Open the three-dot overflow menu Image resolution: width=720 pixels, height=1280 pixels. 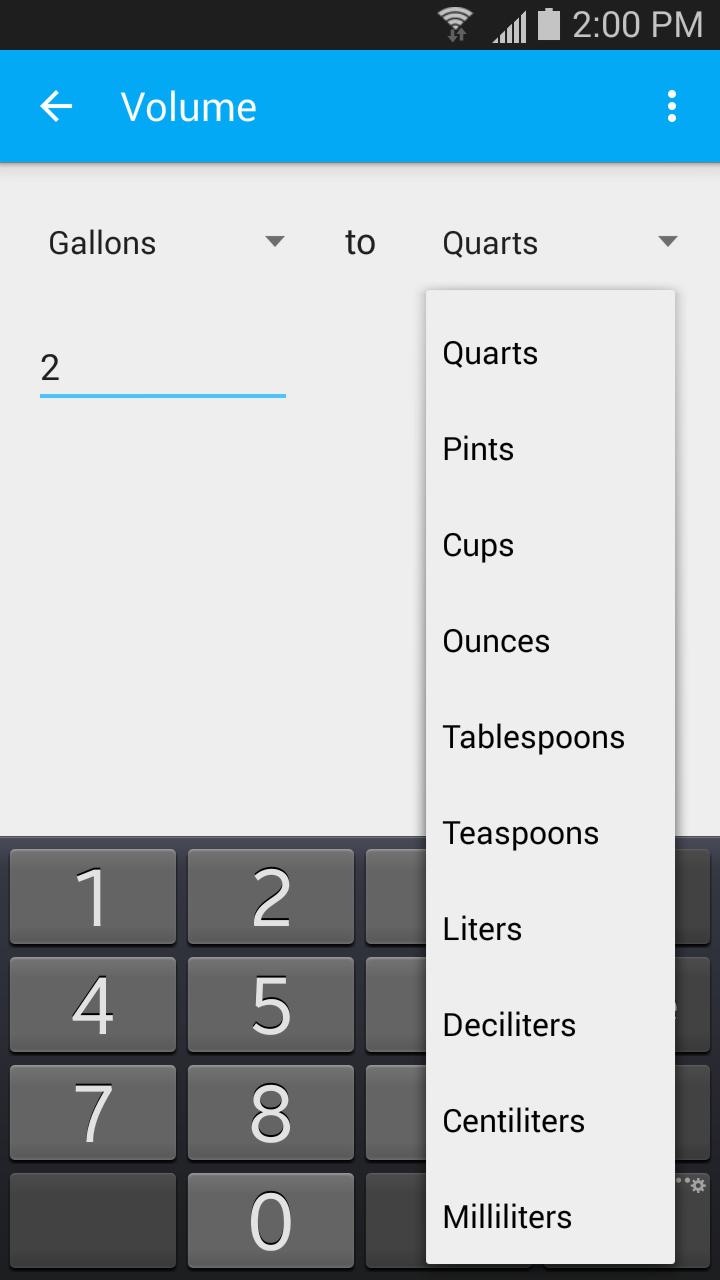click(x=671, y=107)
